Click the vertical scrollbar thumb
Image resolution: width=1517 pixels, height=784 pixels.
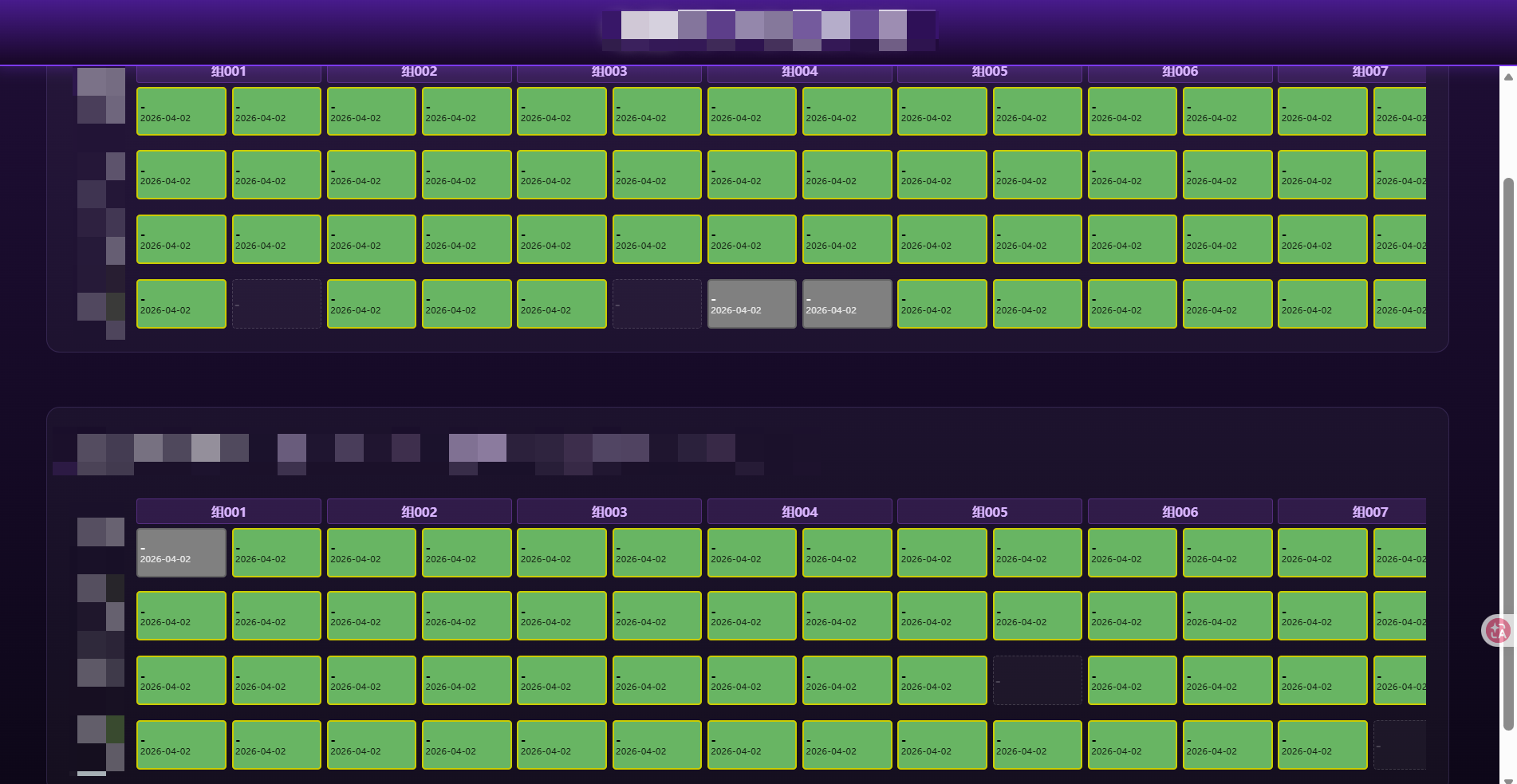pos(1508,453)
